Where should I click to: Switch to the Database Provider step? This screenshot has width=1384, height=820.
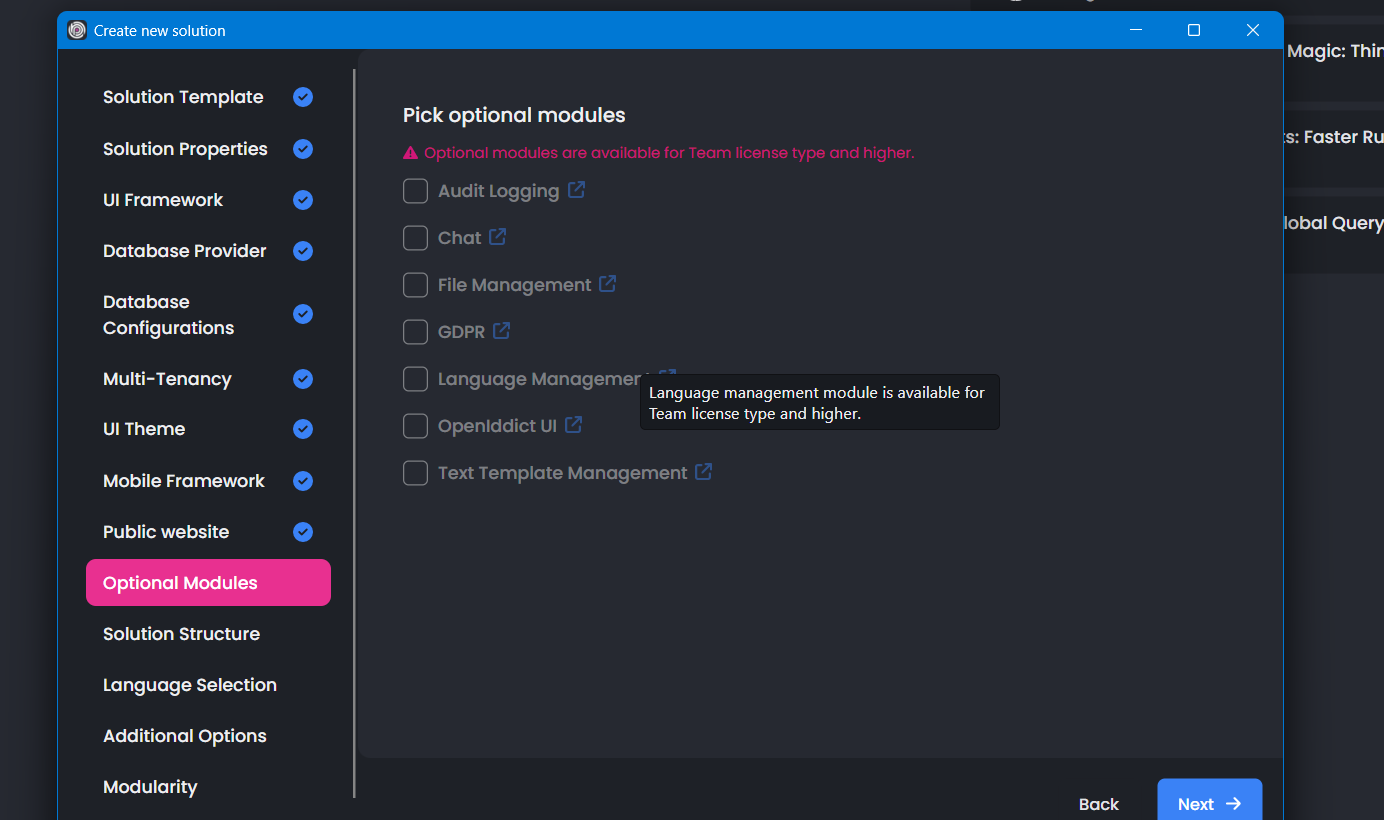185,251
